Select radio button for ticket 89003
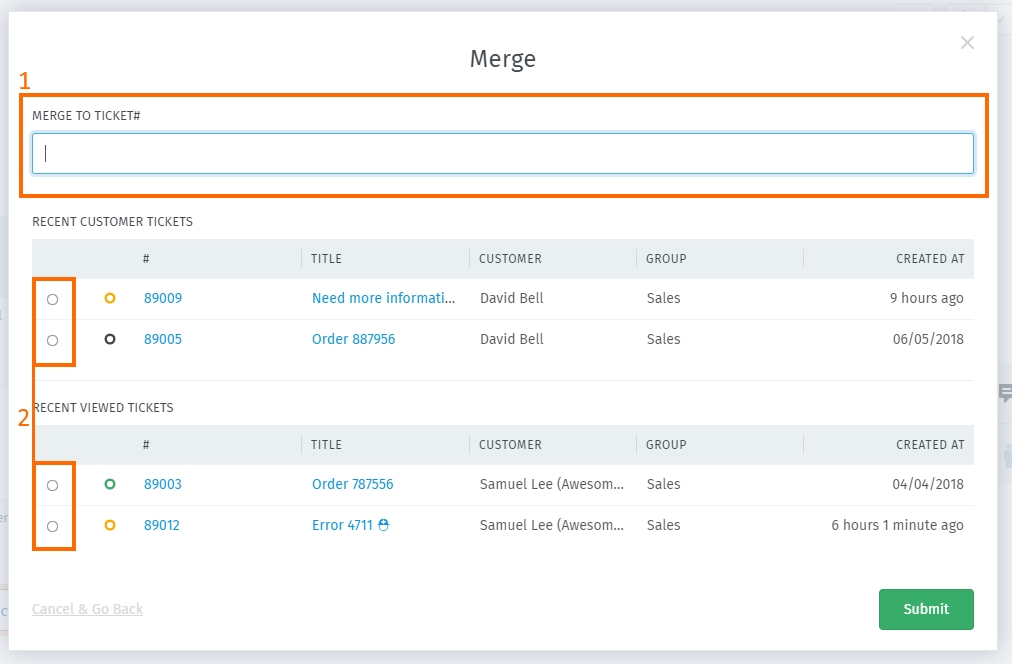Viewport: 1012px width, 664px height. click(53, 485)
